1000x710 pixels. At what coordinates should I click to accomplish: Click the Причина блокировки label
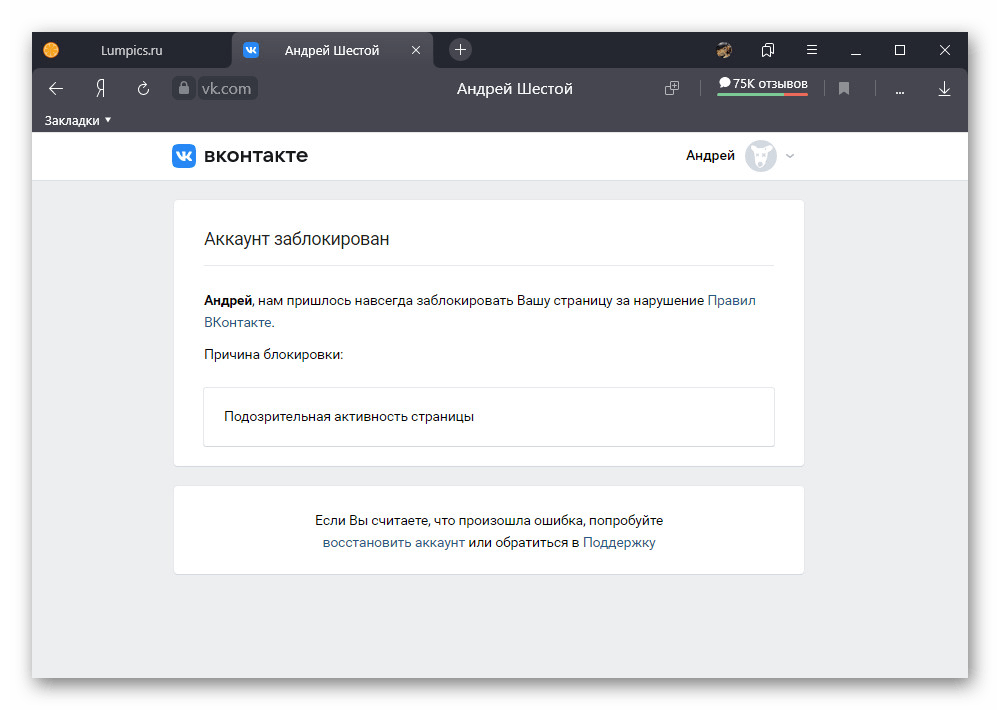coord(274,354)
